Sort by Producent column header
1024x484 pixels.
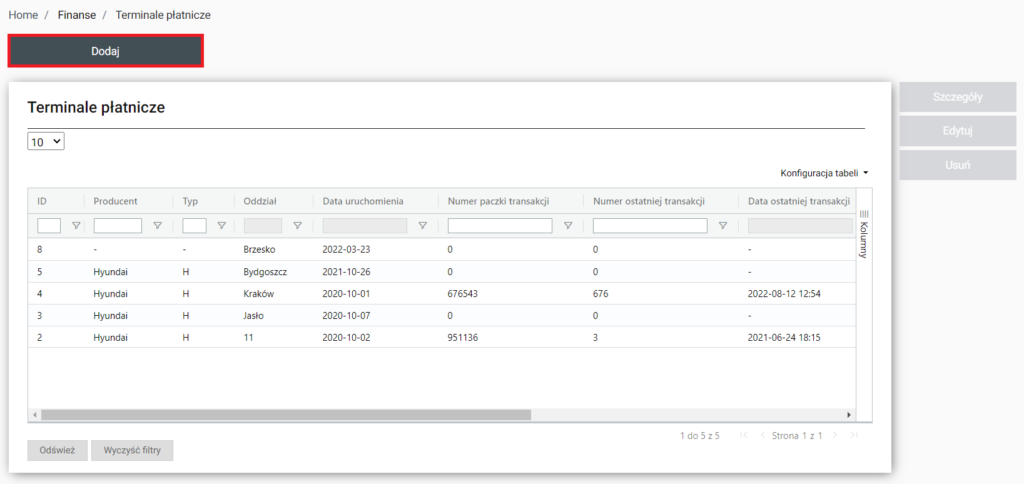click(x=115, y=201)
